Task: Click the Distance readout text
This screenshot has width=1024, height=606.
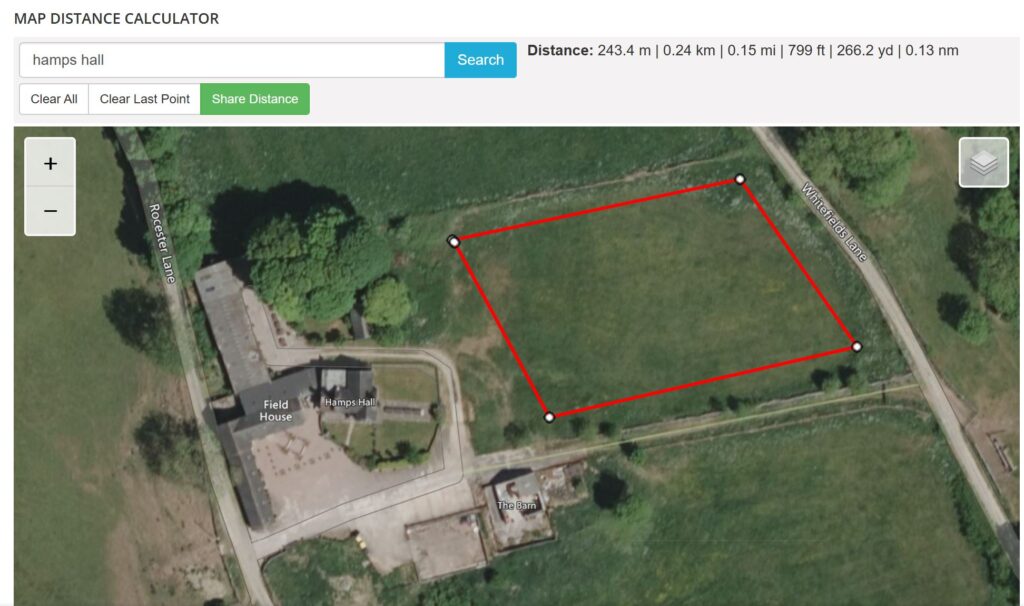Action: (x=743, y=51)
